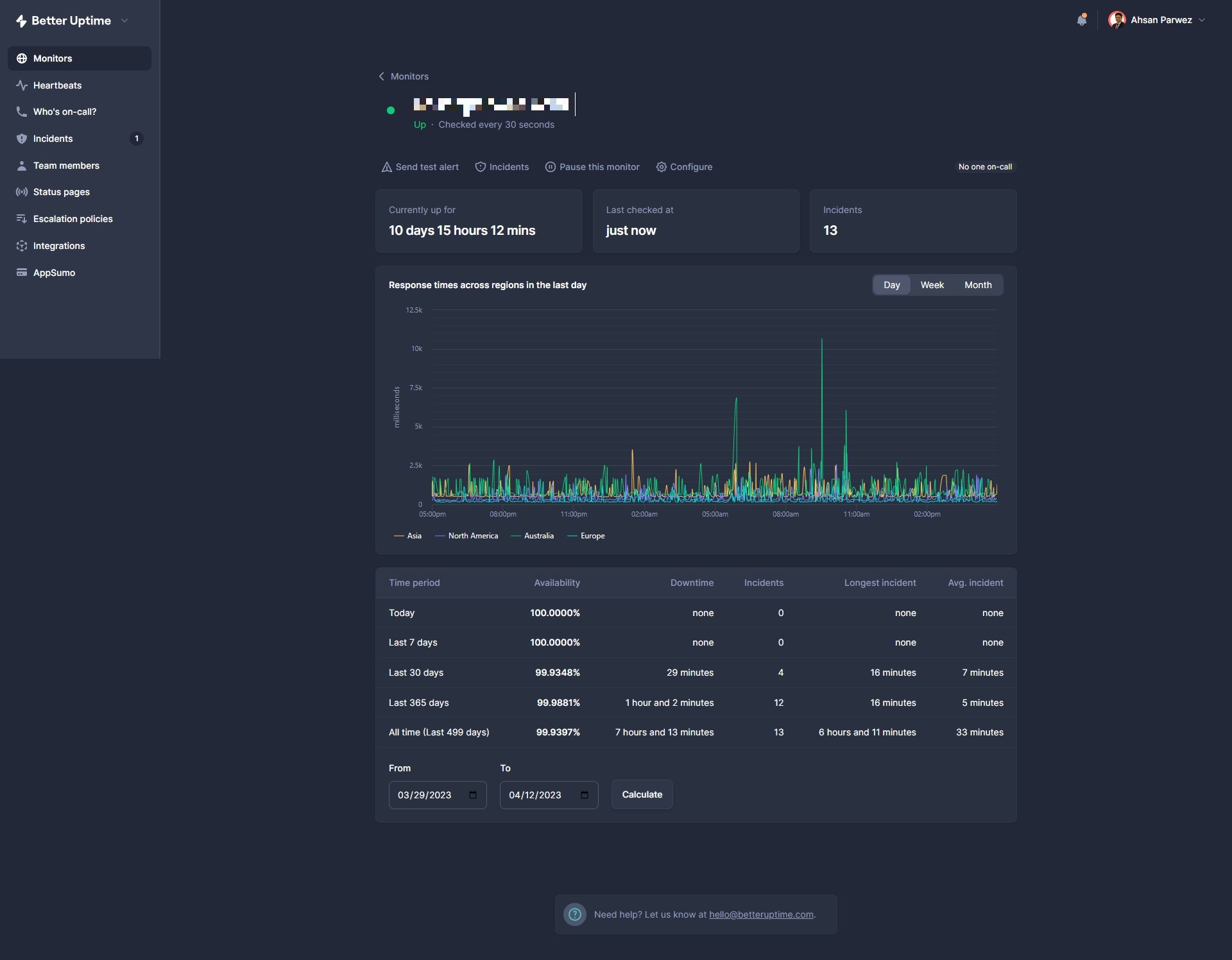The image size is (1232, 960).
Task: Open the Ahsan Parwez account menu
Action: coord(1158,20)
